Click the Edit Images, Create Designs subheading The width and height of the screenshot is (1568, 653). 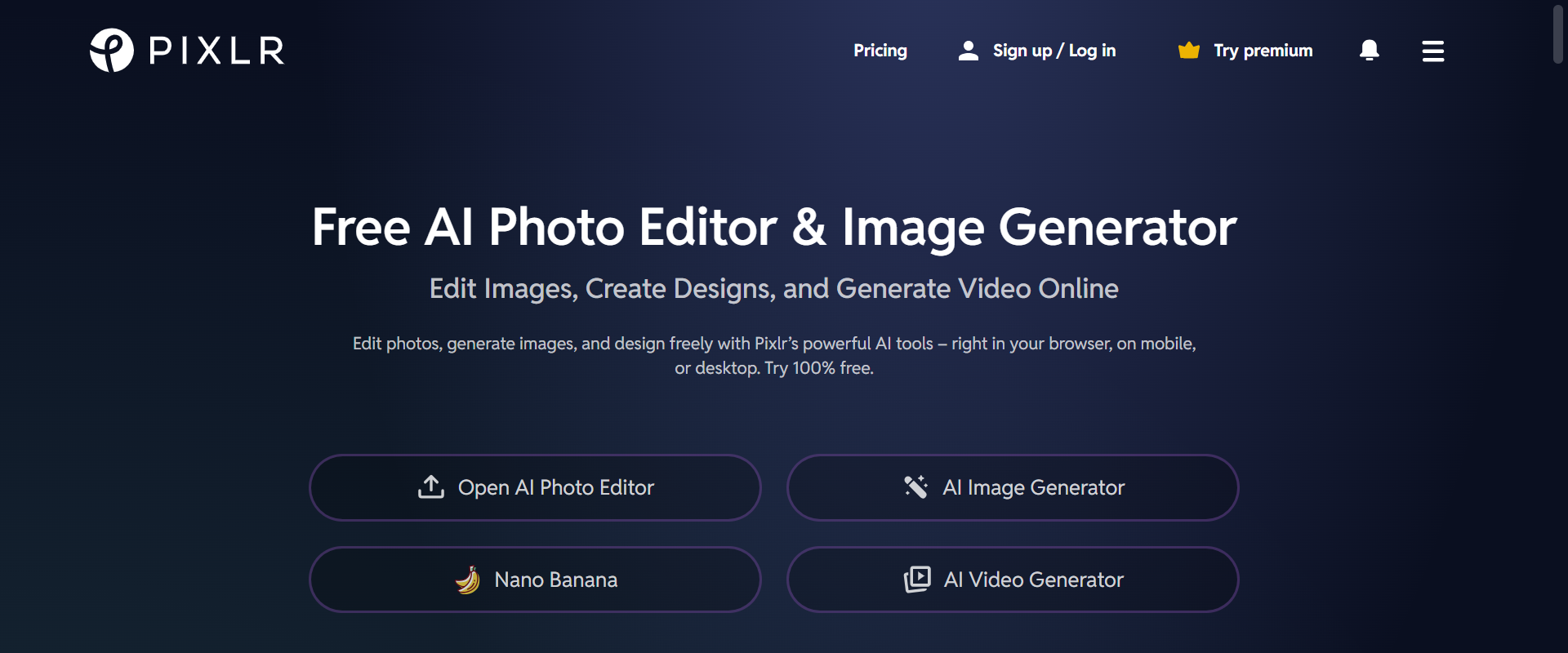click(773, 288)
